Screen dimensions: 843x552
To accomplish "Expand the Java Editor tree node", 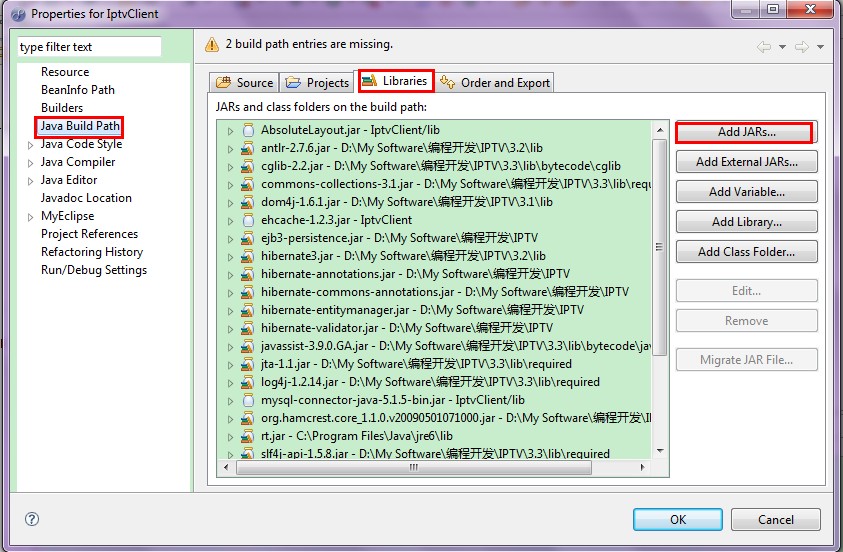I will pyautogui.click(x=31, y=181).
